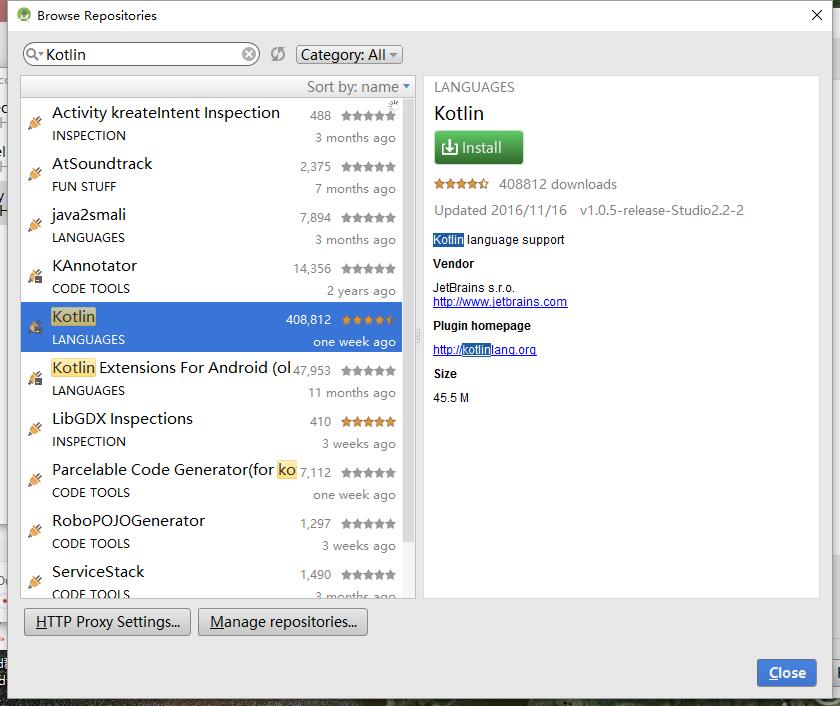Screen dimensions: 840x706
Task: Install the Kotlin plugin
Action: (x=478, y=147)
